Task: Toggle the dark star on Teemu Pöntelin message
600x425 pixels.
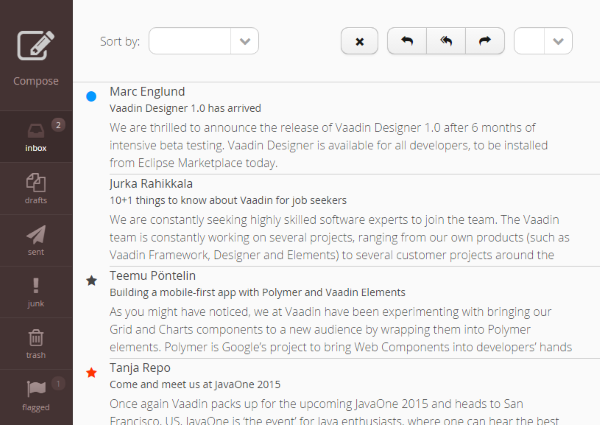Action: 91,281
